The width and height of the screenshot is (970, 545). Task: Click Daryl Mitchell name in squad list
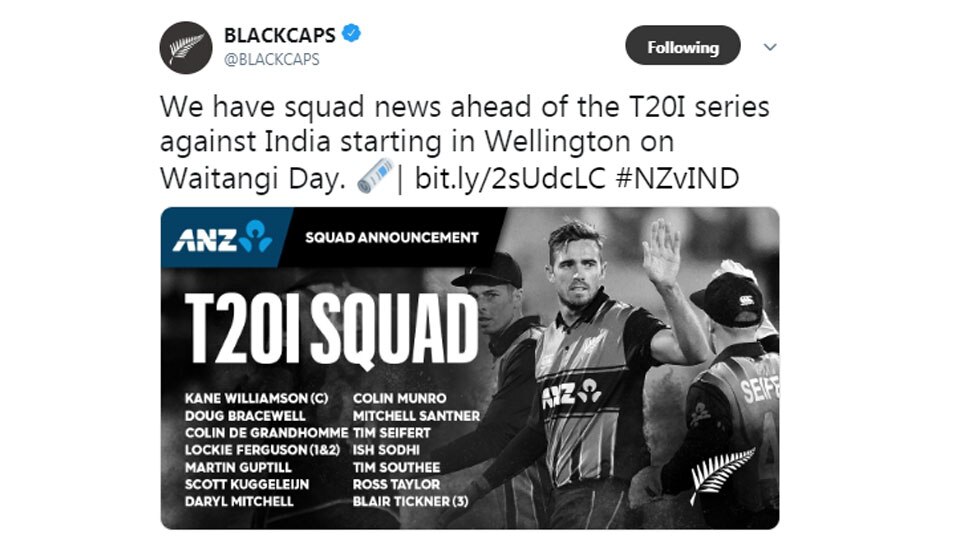(239, 501)
